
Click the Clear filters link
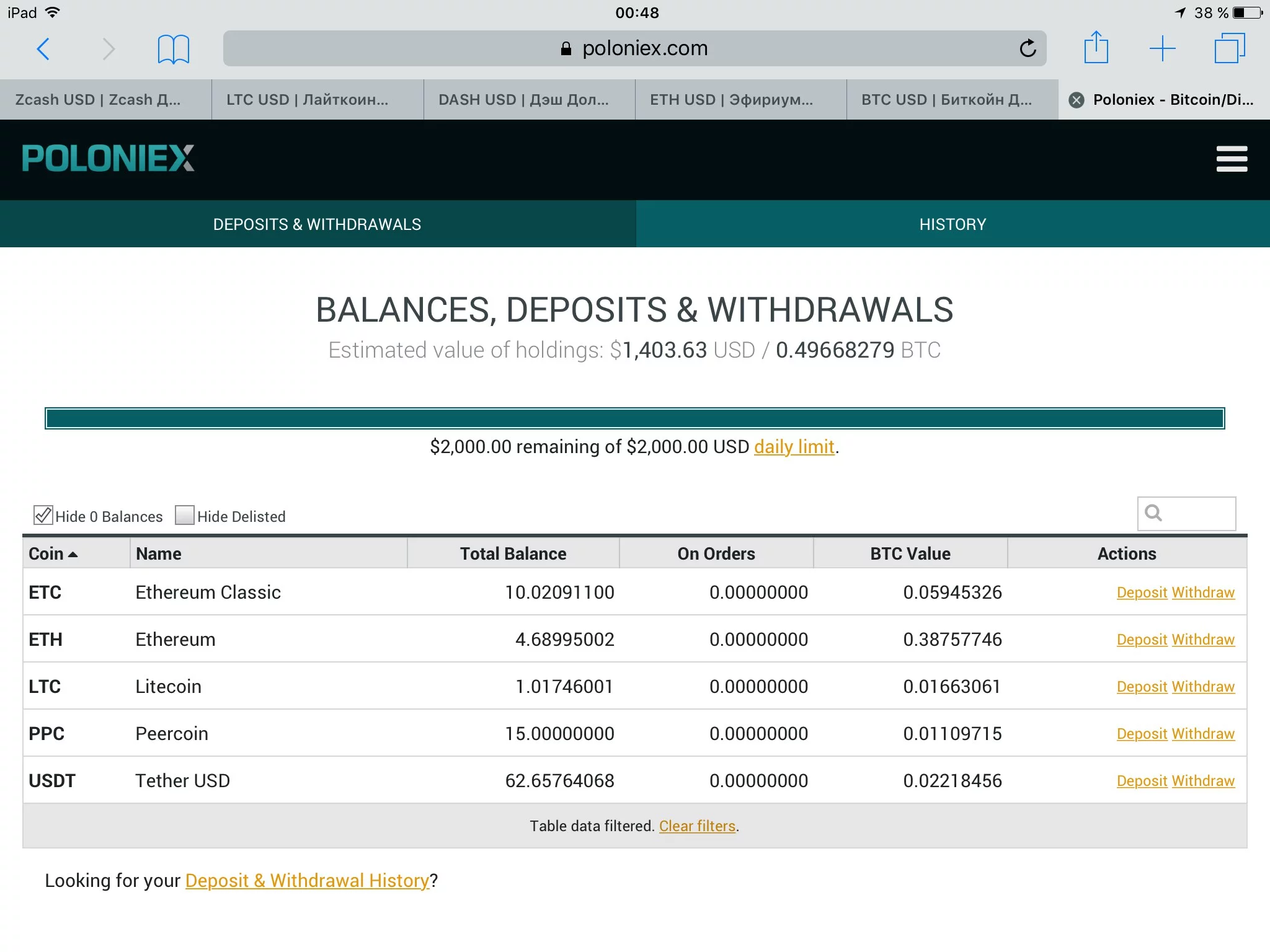pos(697,826)
